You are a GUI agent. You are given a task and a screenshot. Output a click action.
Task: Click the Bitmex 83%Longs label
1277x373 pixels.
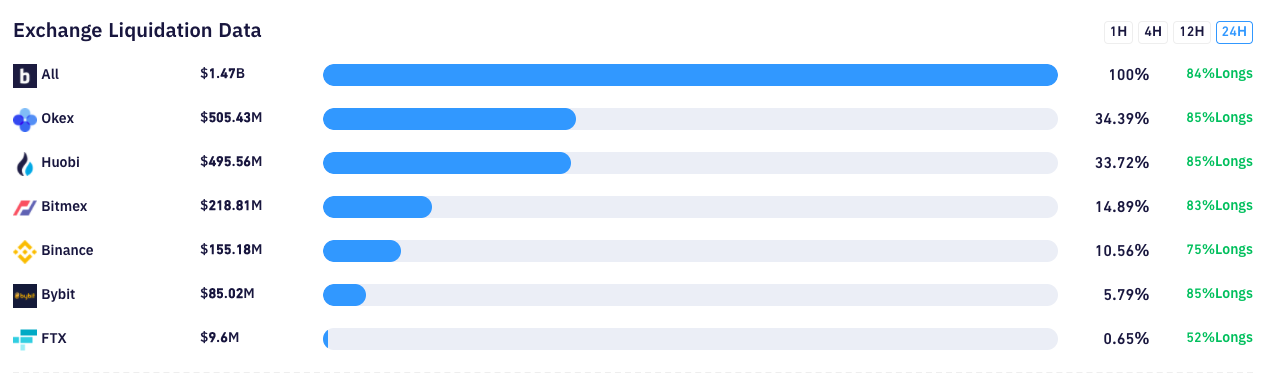click(x=1219, y=206)
